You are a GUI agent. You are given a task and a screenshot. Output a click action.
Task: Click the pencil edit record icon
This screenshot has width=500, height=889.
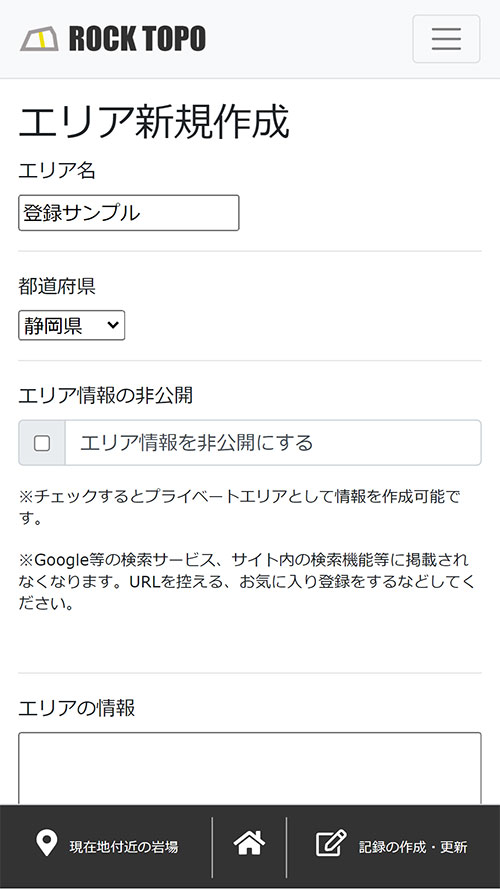(331, 843)
